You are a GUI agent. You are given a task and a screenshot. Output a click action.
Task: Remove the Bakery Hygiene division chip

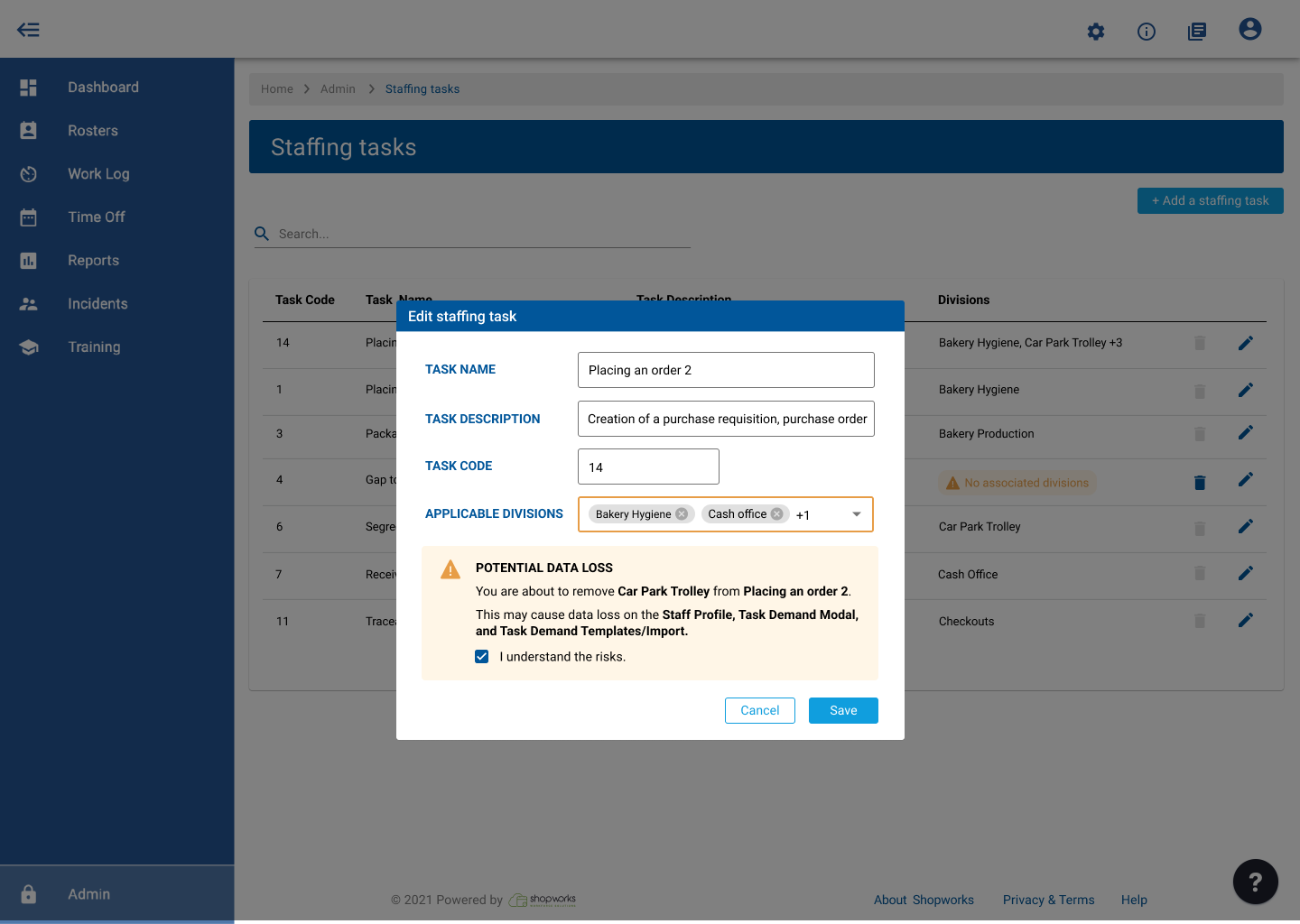coord(682,514)
